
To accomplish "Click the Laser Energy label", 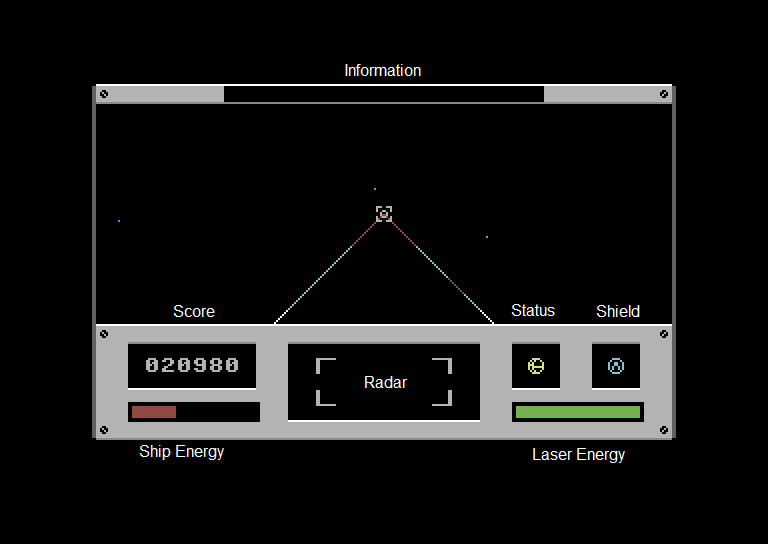I will click(x=578, y=455).
